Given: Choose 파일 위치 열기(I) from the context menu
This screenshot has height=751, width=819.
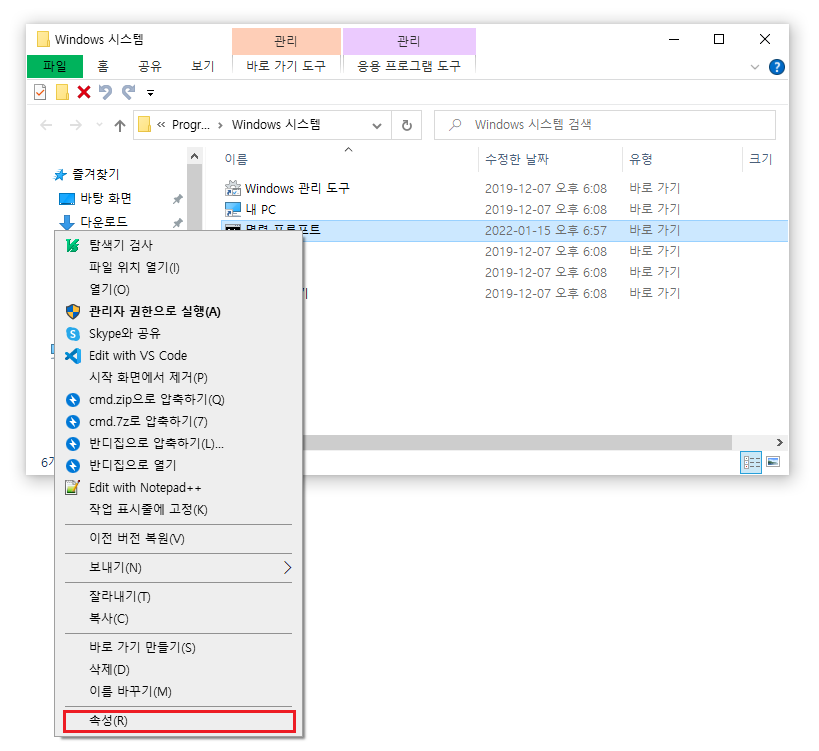Looking at the screenshot, I should pos(179,267).
